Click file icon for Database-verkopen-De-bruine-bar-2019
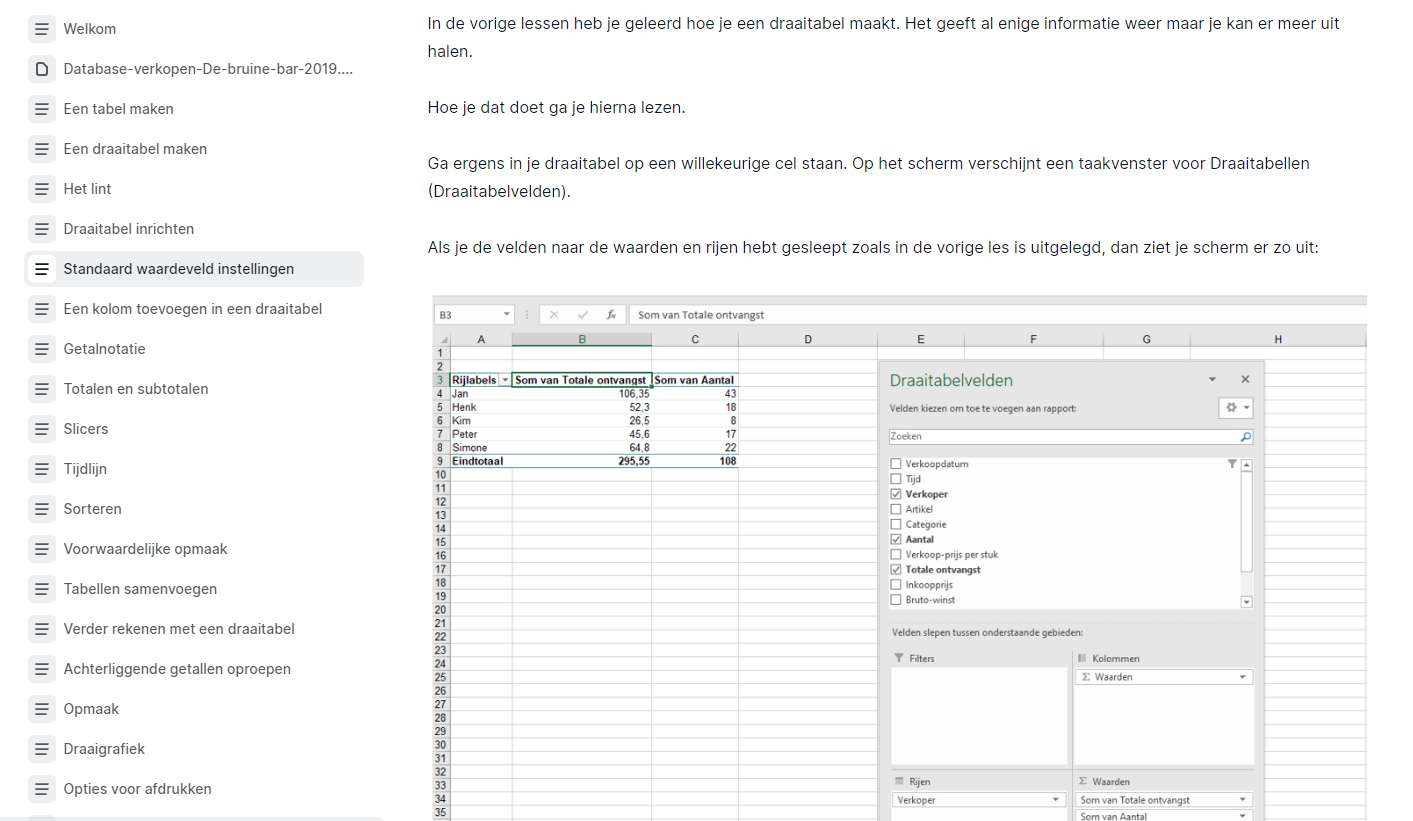This screenshot has width=1413, height=821. pos(41,69)
